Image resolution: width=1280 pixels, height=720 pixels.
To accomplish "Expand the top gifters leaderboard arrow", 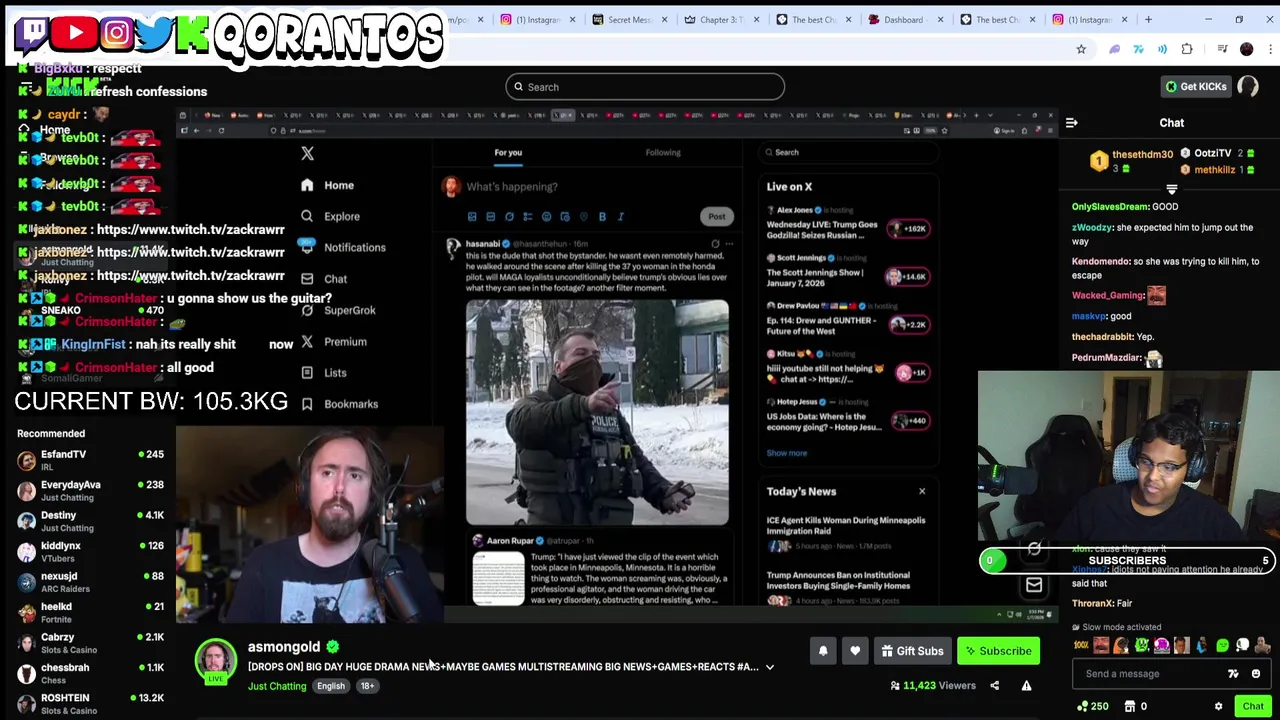I will [x=1171, y=188].
